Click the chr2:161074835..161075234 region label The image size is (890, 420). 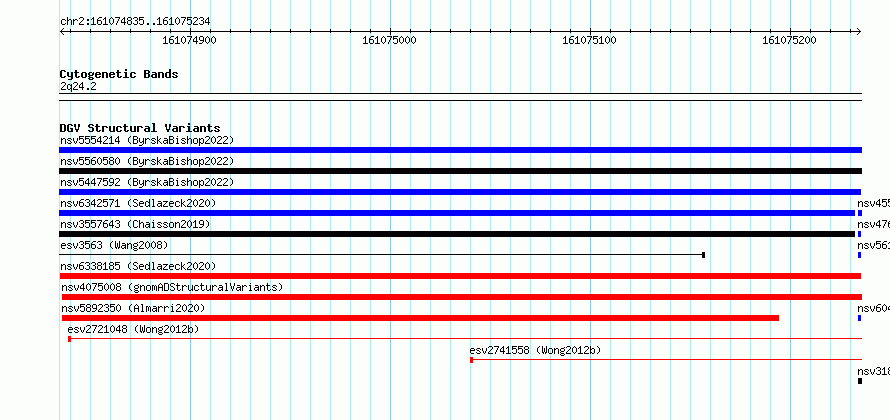coord(135,21)
